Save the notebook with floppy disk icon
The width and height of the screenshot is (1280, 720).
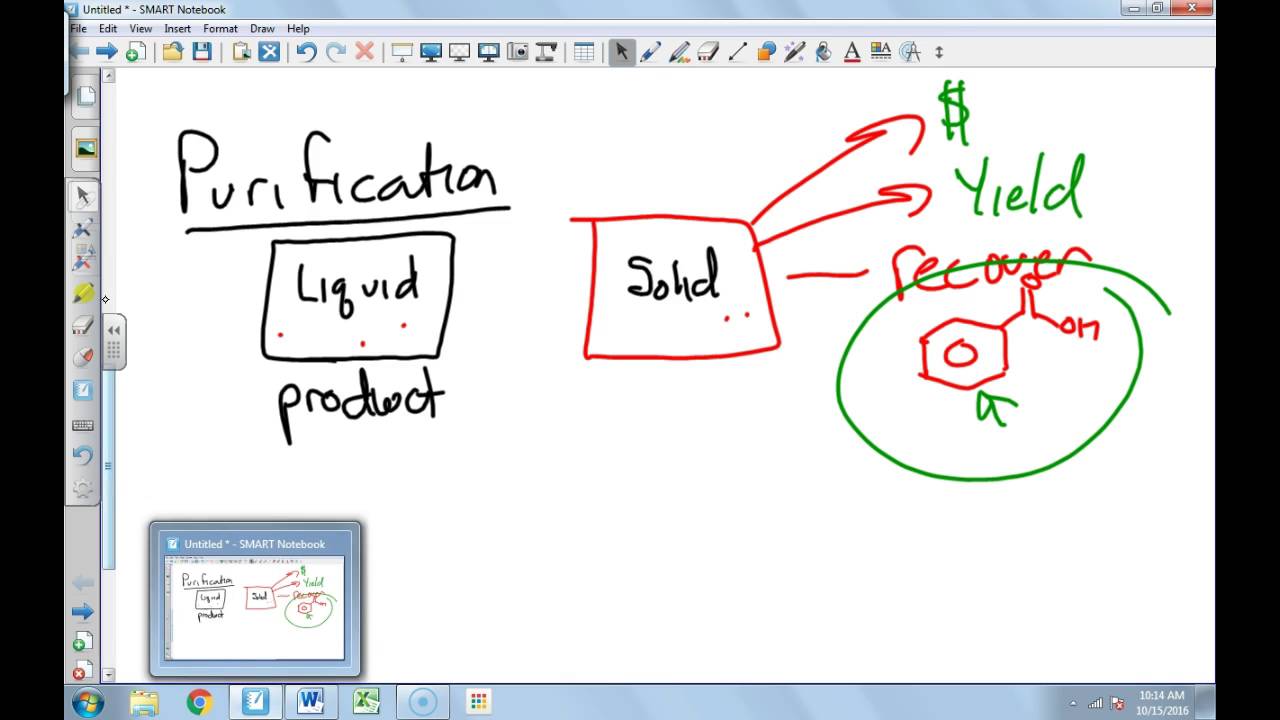(x=202, y=52)
